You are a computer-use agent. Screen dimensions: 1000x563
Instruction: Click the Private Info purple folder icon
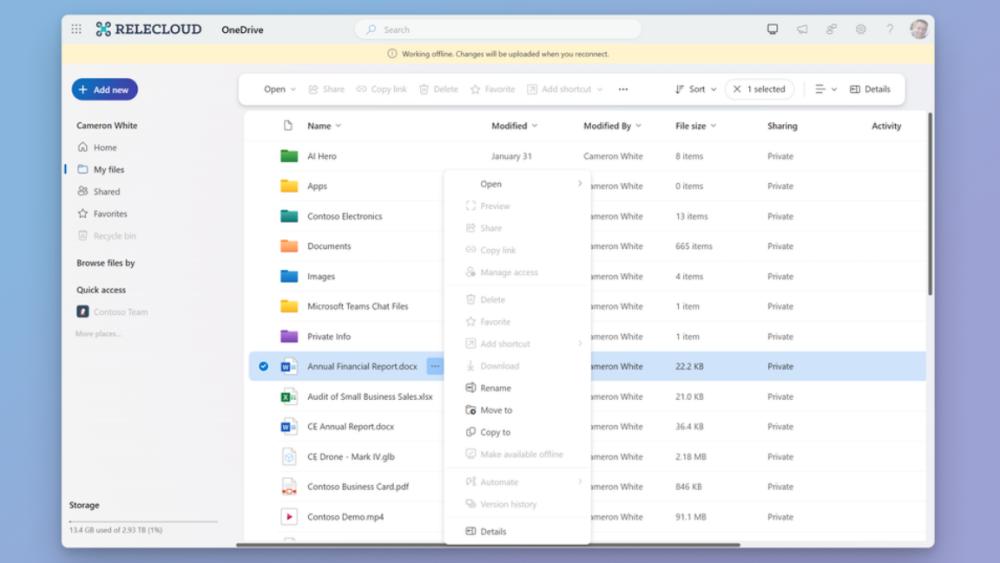coord(289,336)
